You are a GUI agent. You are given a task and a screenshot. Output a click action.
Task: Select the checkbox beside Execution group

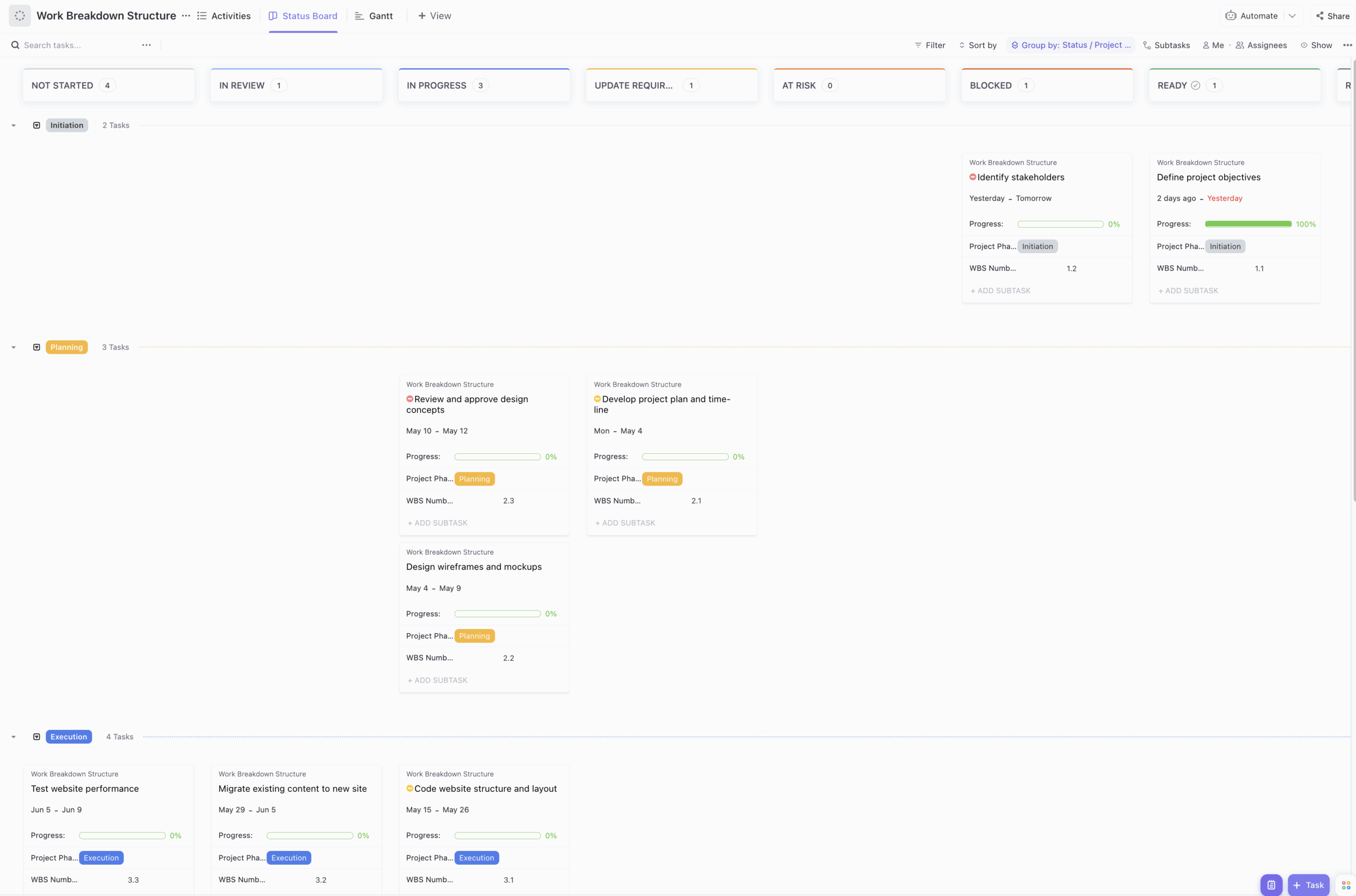tap(37, 737)
